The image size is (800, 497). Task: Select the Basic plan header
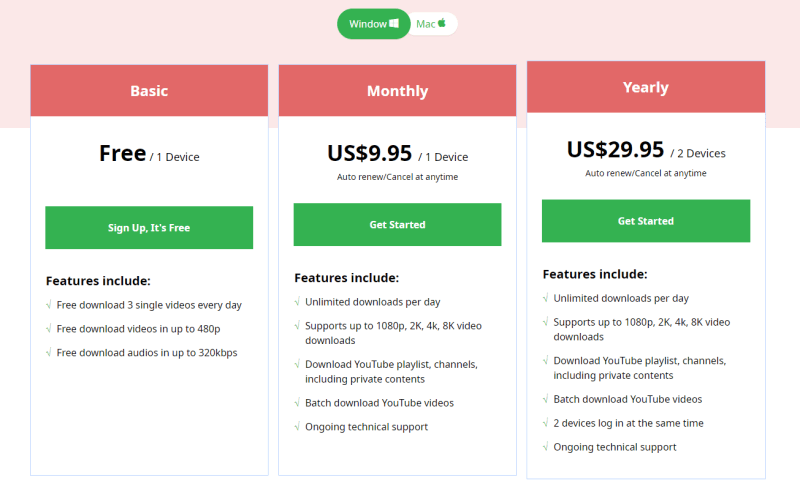click(149, 91)
